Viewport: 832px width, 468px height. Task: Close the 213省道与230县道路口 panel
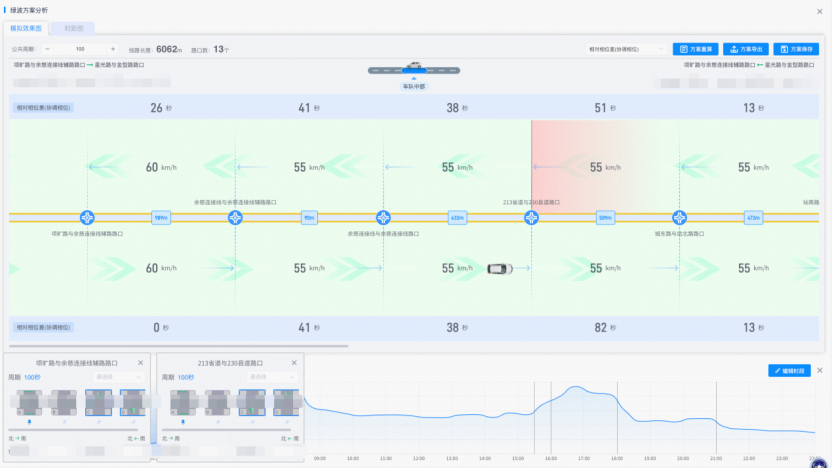(293, 363)
